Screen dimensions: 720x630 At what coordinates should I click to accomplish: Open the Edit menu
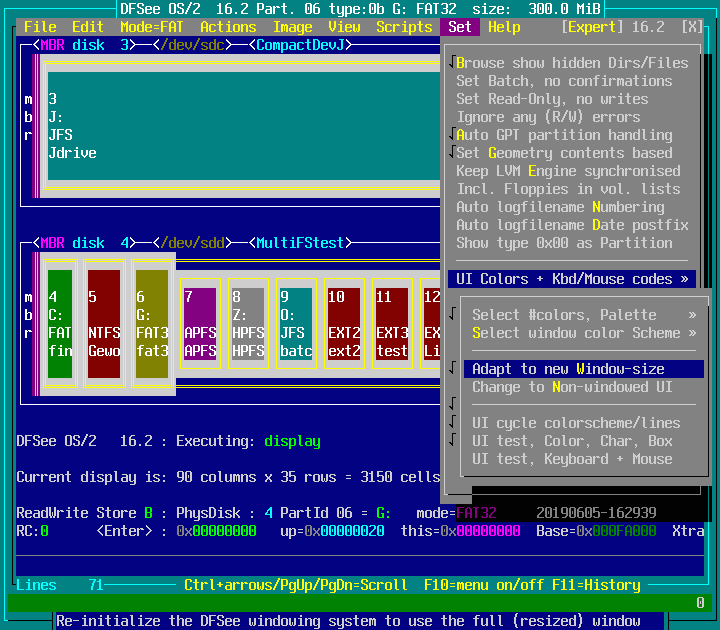tap(88, 27)
